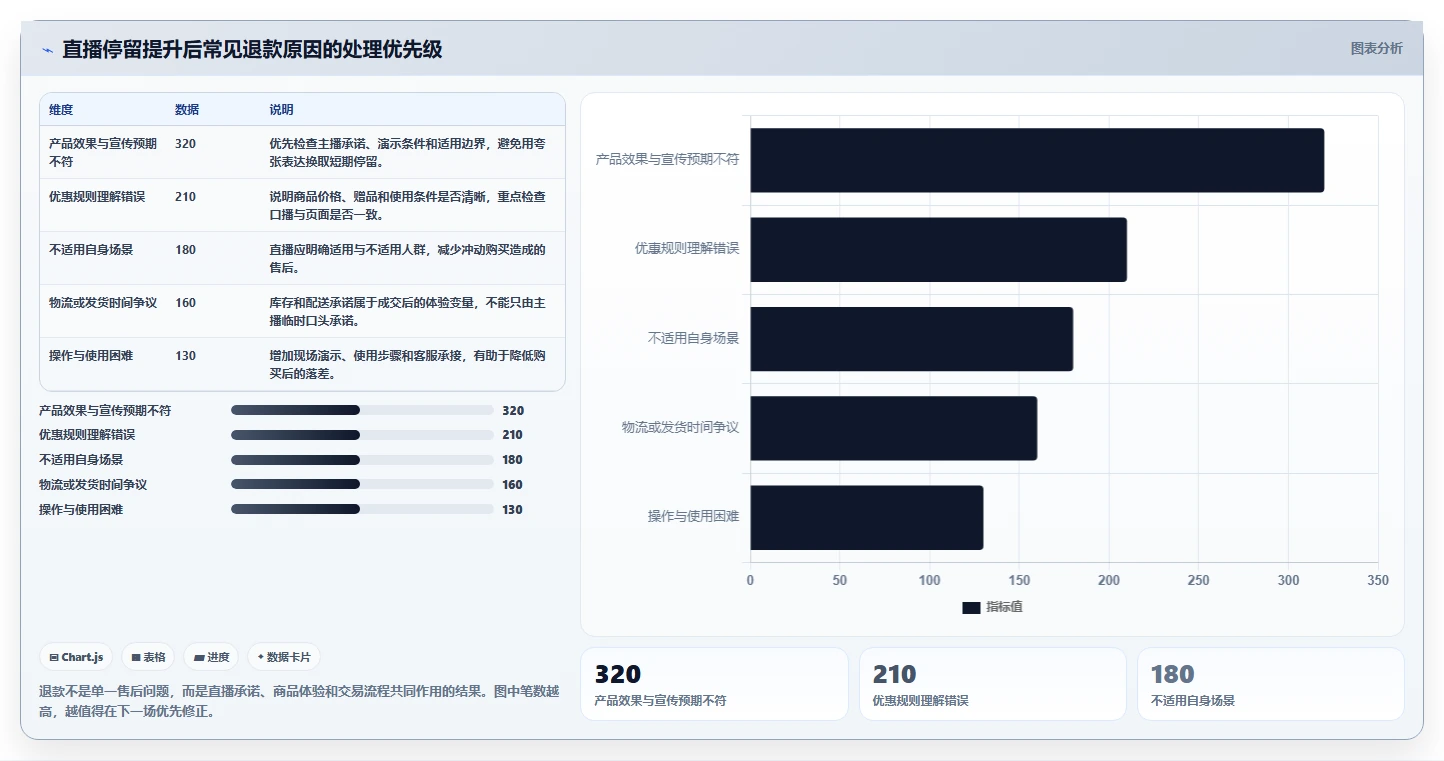
Task: Click description starting 说明商品价格
Action: pyautogui.click(x=408, y=205)
